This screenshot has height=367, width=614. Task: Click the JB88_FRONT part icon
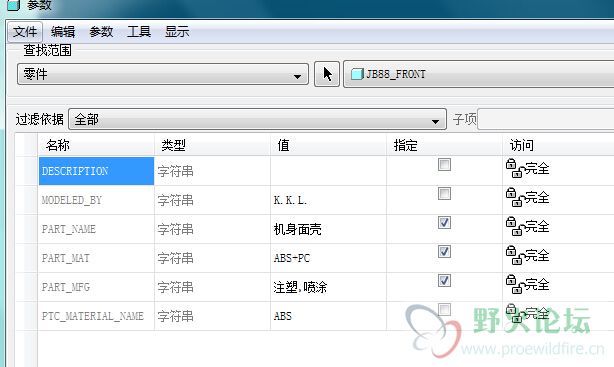pos(357,74)
